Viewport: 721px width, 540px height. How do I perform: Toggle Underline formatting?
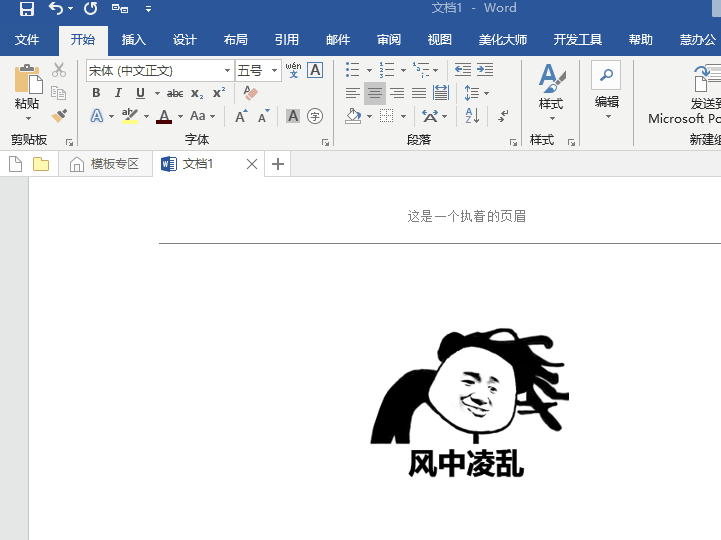pos(141,93)
